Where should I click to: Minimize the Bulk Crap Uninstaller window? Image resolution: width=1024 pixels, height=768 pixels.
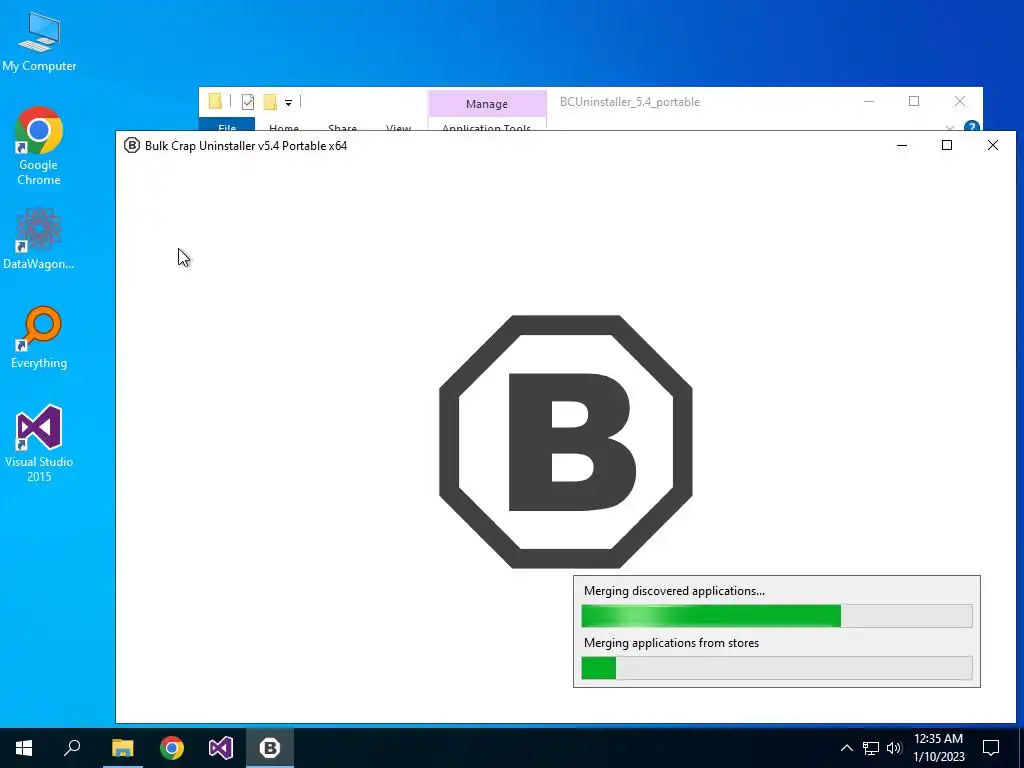click(x=902, y=145)
